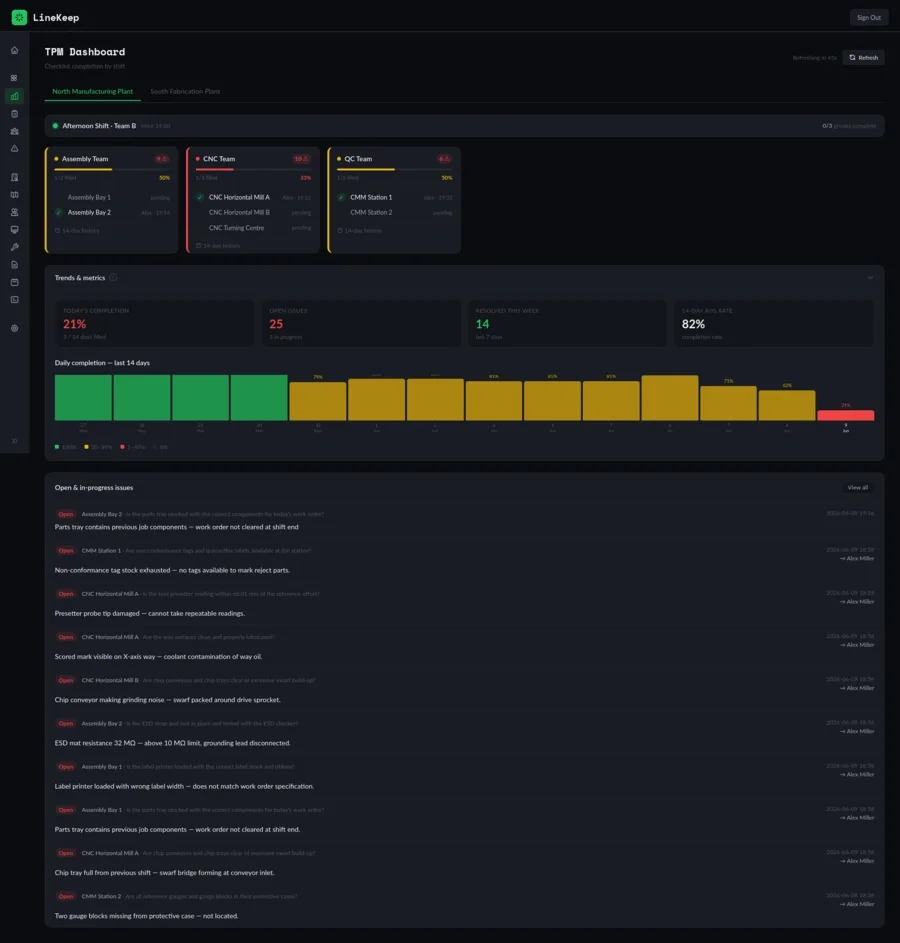This screenshot has width=900, height=943.
Task: Open CNC Horizontal Mill B pending row
Action: [253, 212]
